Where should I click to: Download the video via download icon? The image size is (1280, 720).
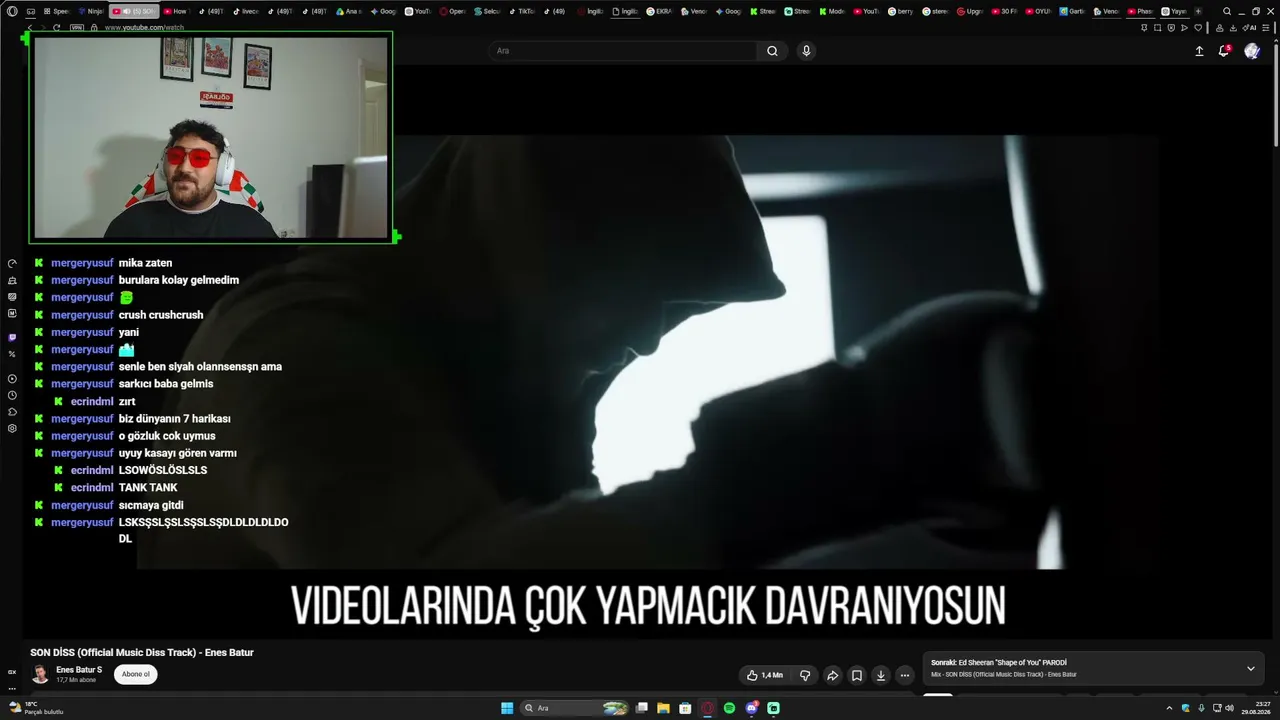tap(881, 675)
